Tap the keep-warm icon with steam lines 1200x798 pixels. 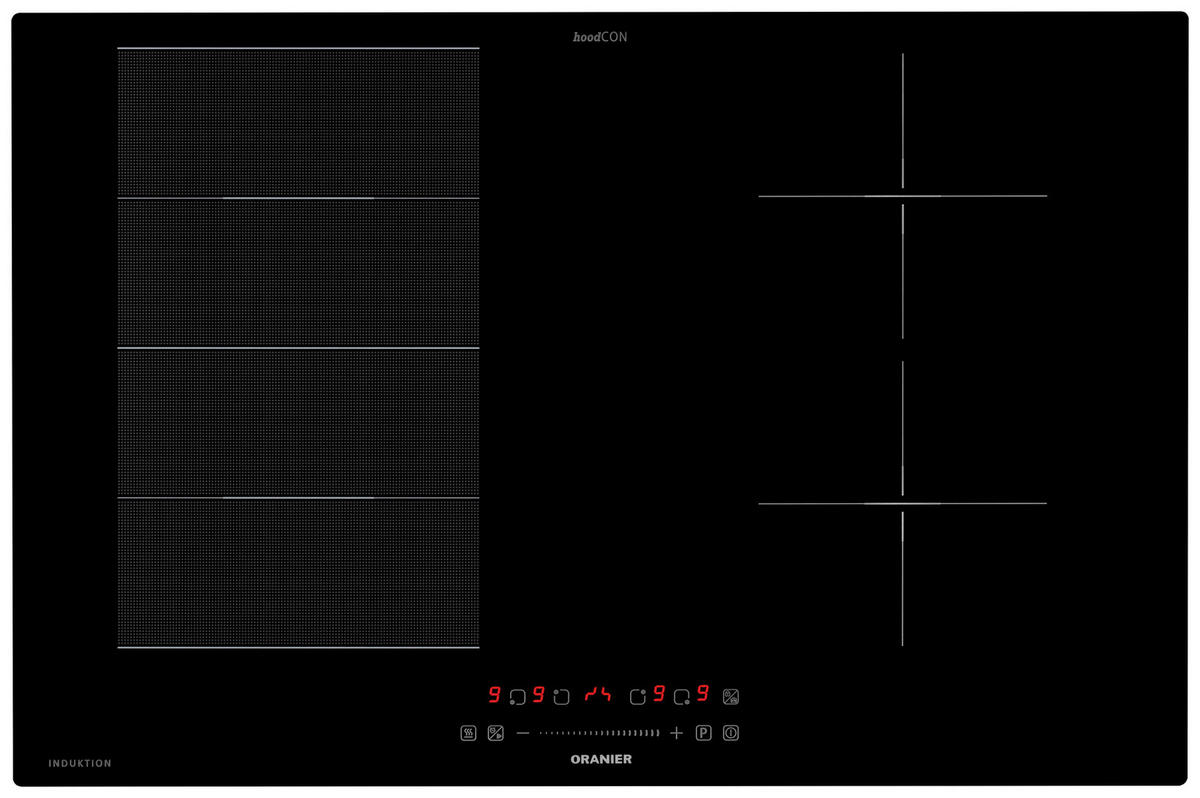[x=467, y=733]
